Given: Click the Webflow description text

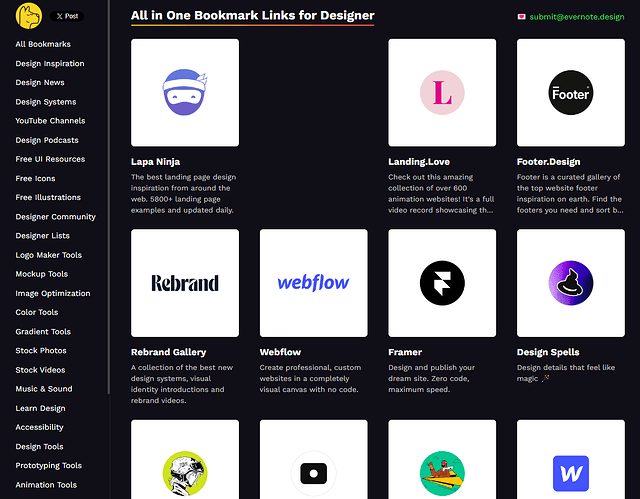Looking at the screenshot, I should [x=310, y=379].
